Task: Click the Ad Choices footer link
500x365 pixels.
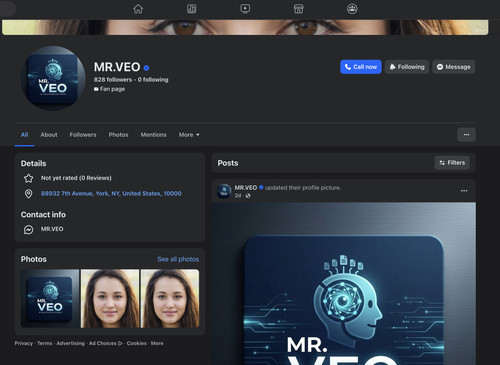Action: [105, 343]
